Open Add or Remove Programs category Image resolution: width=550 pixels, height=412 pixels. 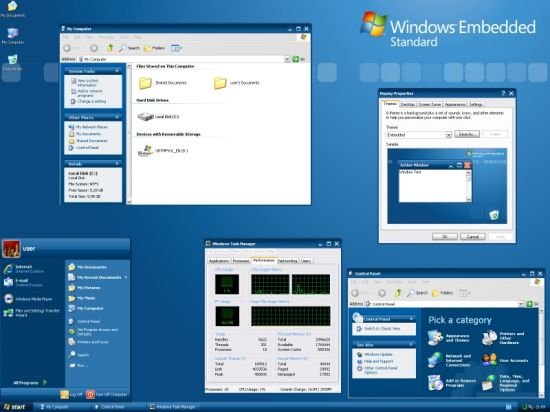tap(452, 383)
